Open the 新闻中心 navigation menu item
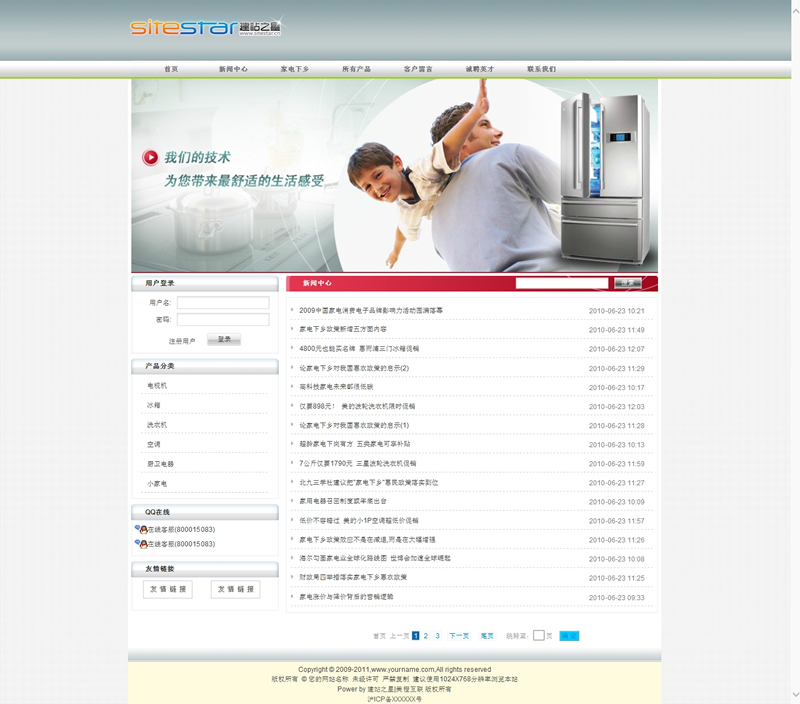The image size is (800, 704). (x=233, y=69)
